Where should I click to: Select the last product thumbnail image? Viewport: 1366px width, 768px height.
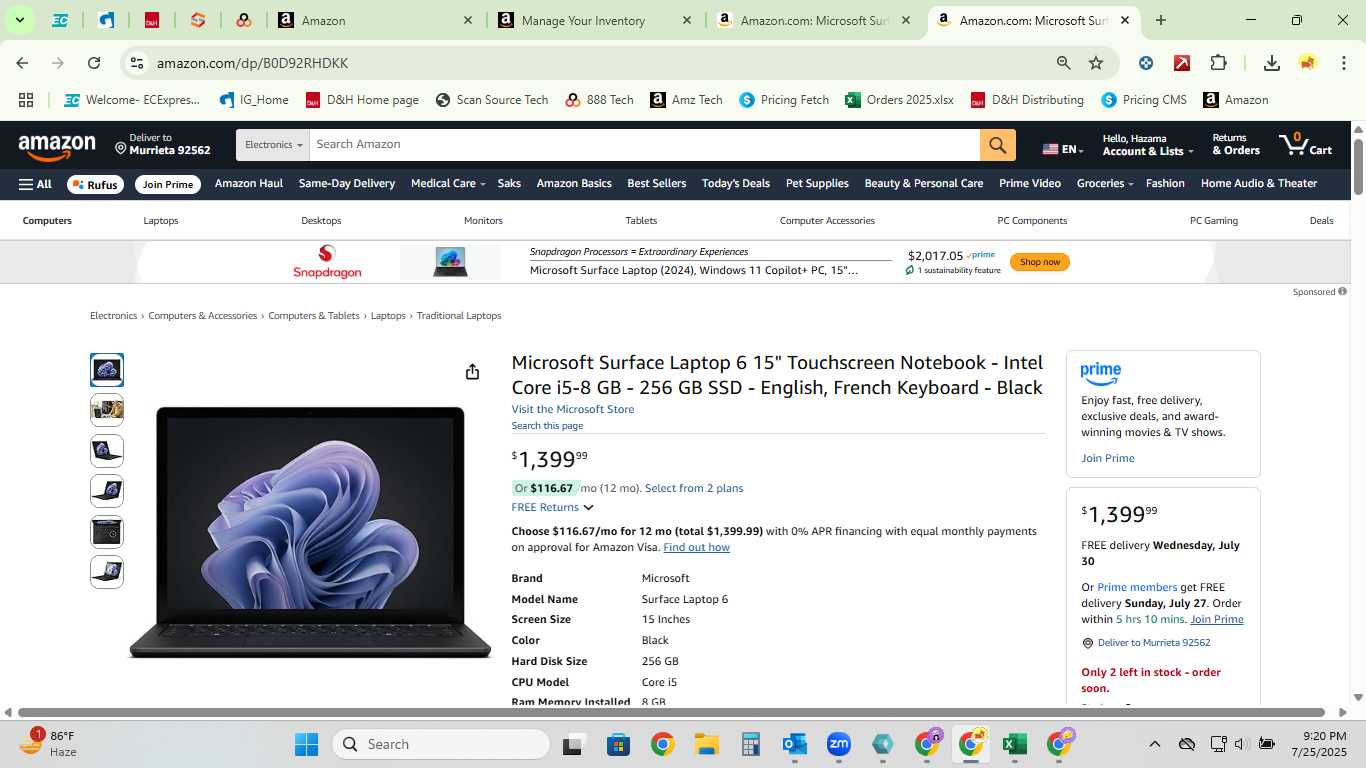pyautogui.click(x=107, y=572)
